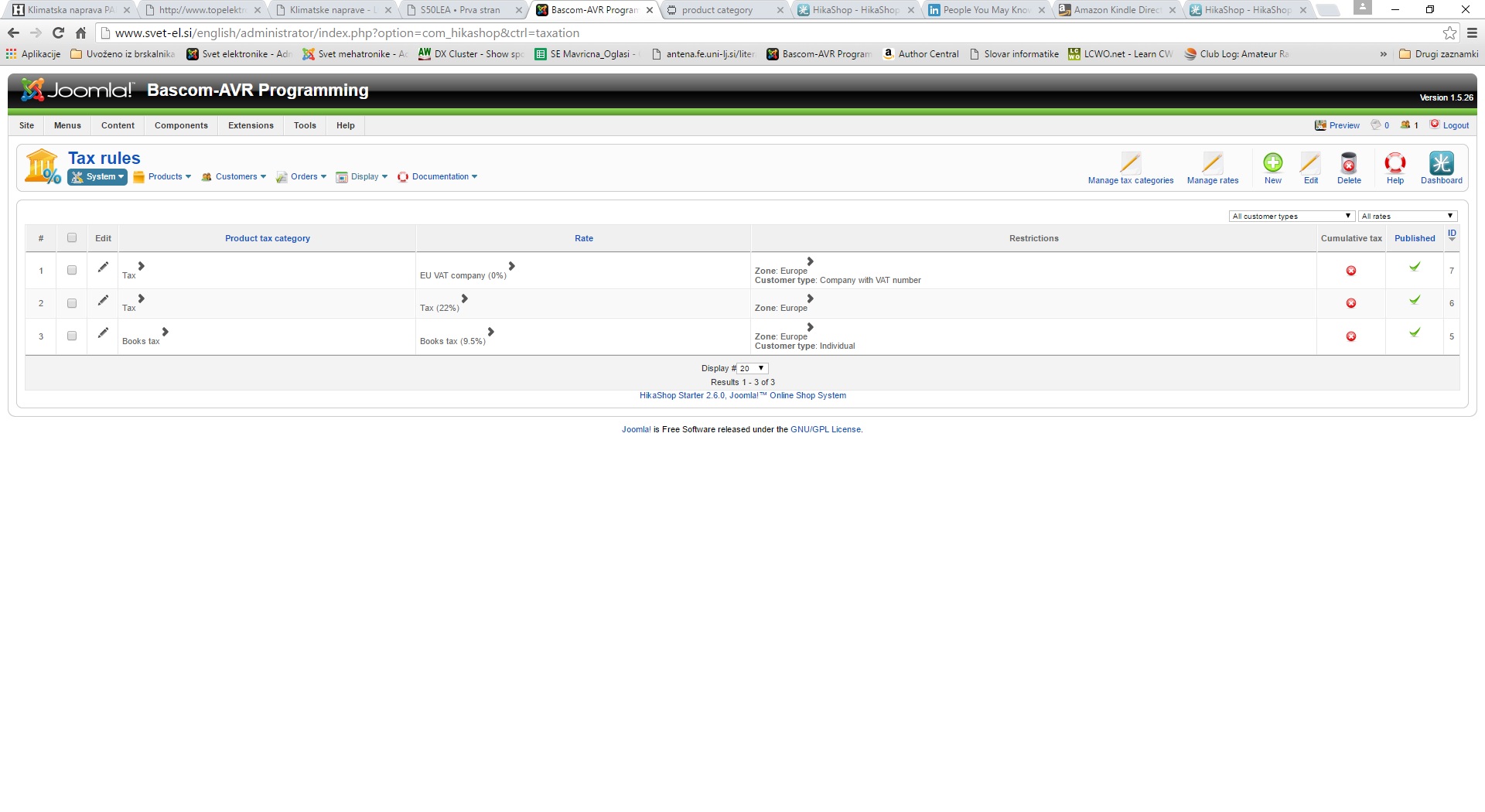
Task: Show more bookmarks overflow chevron
Action: [x=1383, y=54]
